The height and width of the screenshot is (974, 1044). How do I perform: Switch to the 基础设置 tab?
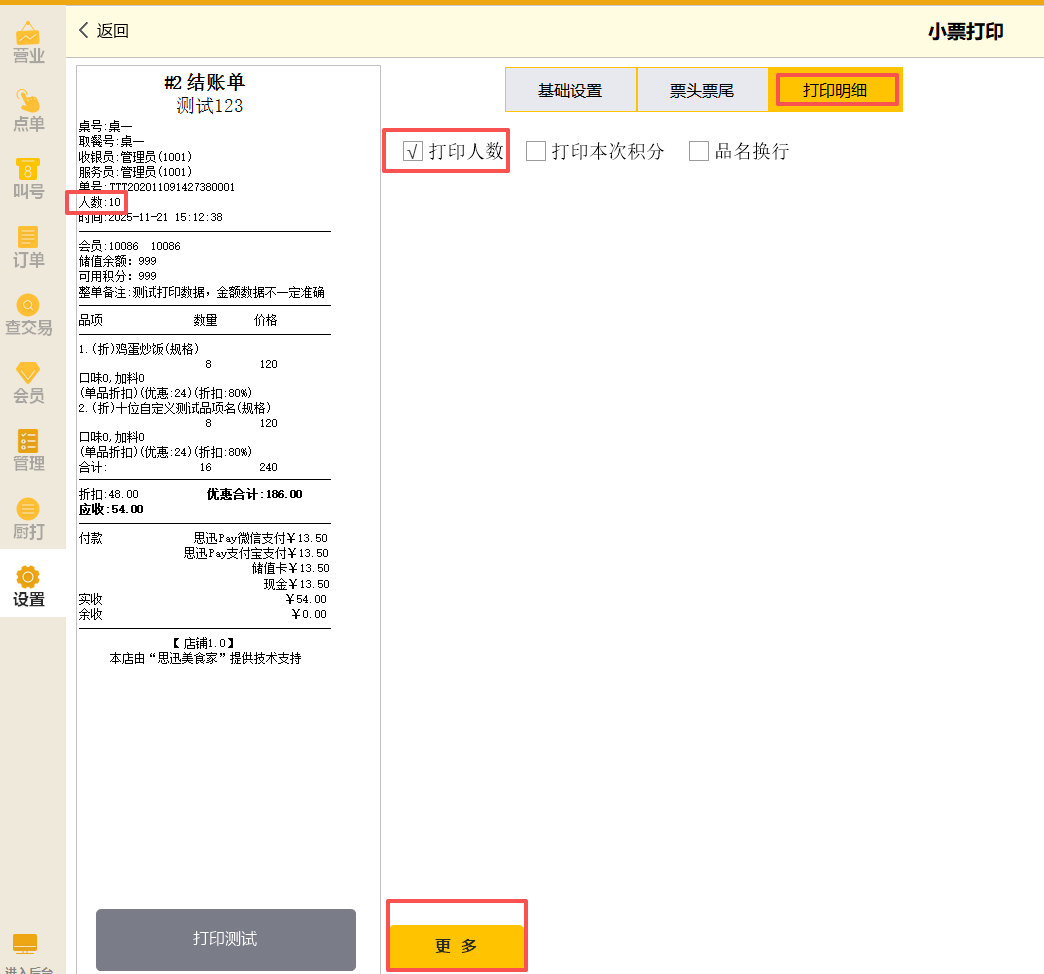tap(570, 90)
